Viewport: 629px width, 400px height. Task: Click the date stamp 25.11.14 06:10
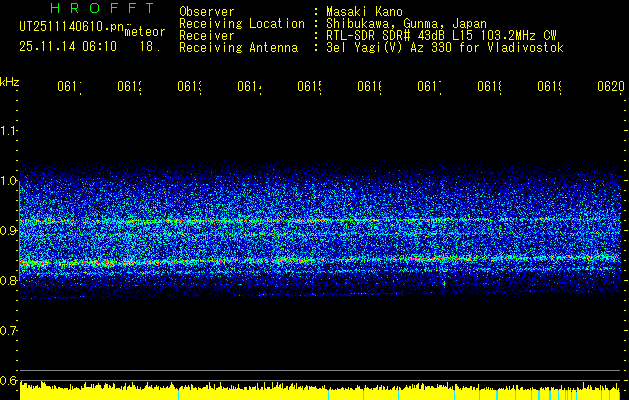[68, 47]
